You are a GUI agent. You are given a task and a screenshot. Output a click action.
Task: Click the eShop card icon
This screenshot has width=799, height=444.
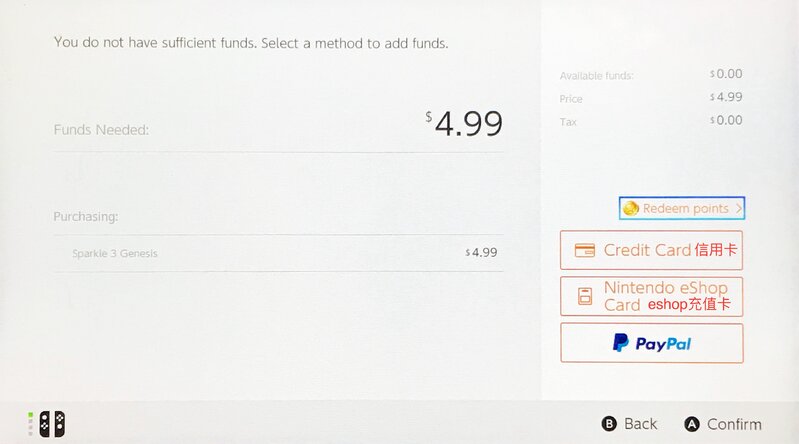[586, 296]
